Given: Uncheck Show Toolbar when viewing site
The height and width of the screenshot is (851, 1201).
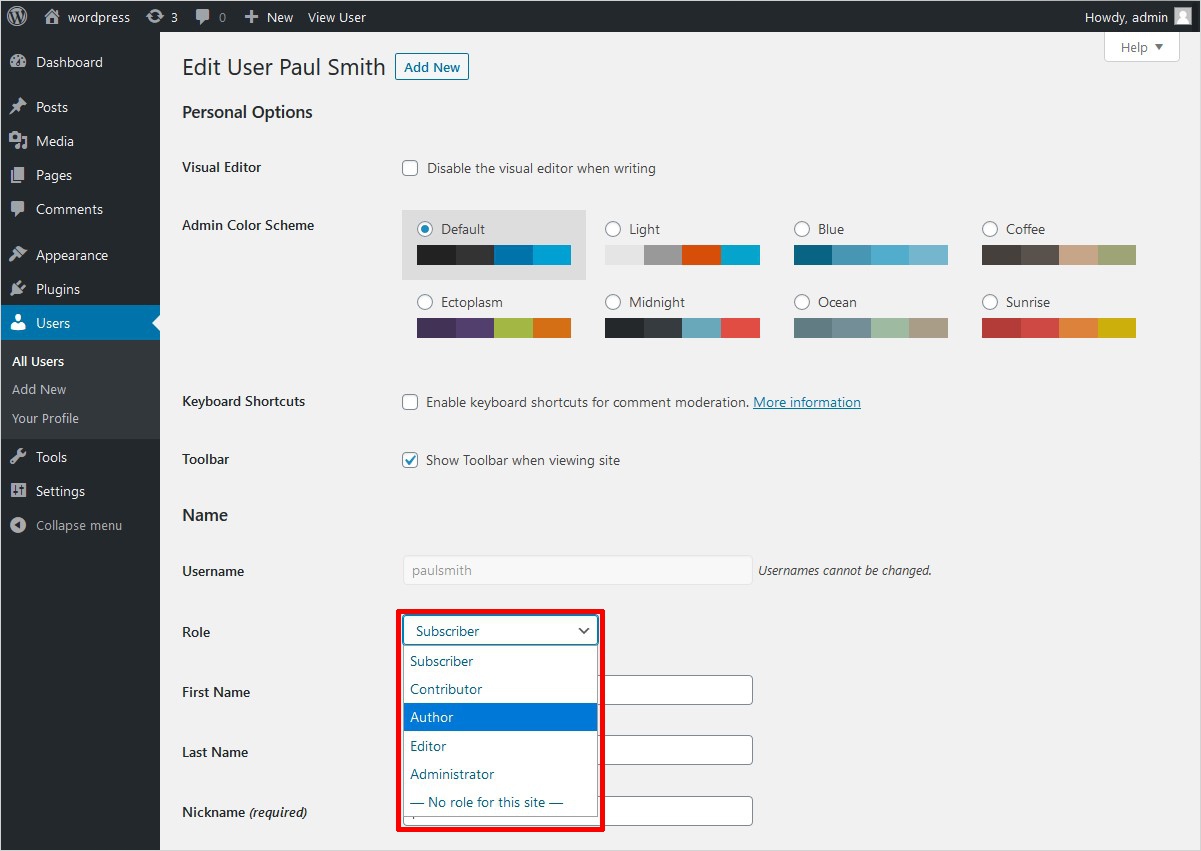Looking at the screenshot, I should (x=410, y=460).
